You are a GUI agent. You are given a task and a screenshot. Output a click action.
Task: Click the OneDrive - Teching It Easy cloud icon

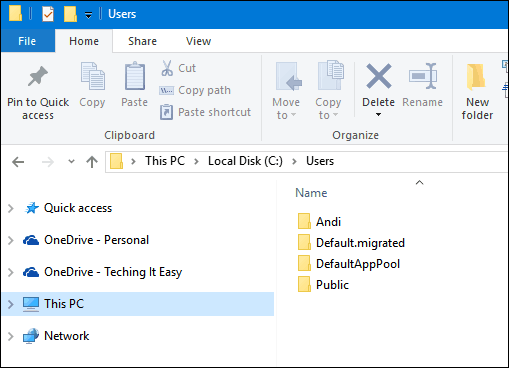31,272
